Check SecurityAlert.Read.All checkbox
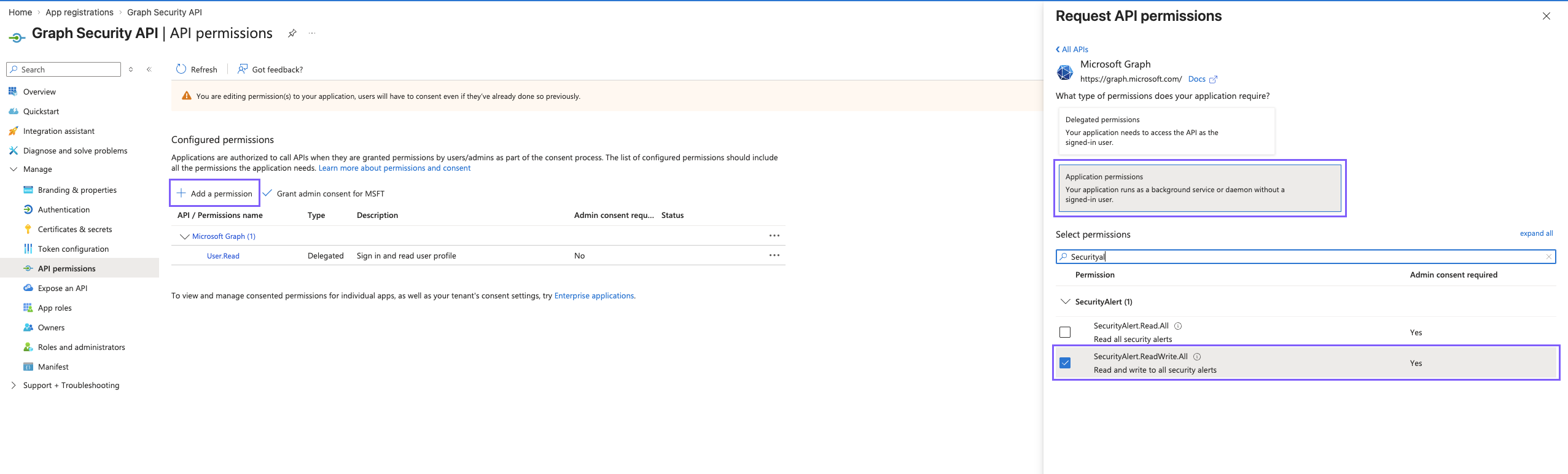This screenshot has height=474, width=1568. pos(1065,332)
